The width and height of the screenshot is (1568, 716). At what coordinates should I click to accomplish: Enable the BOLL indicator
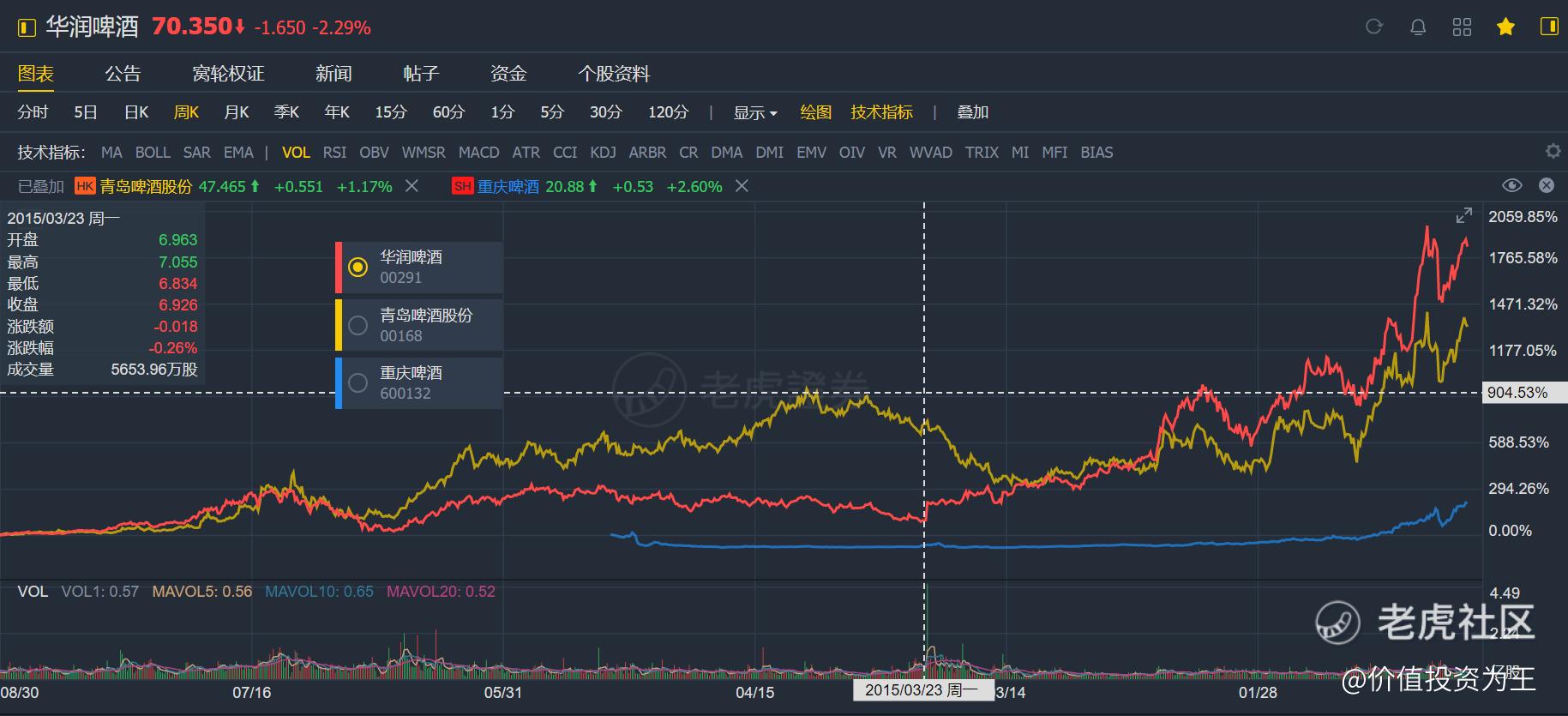point(153,152)
